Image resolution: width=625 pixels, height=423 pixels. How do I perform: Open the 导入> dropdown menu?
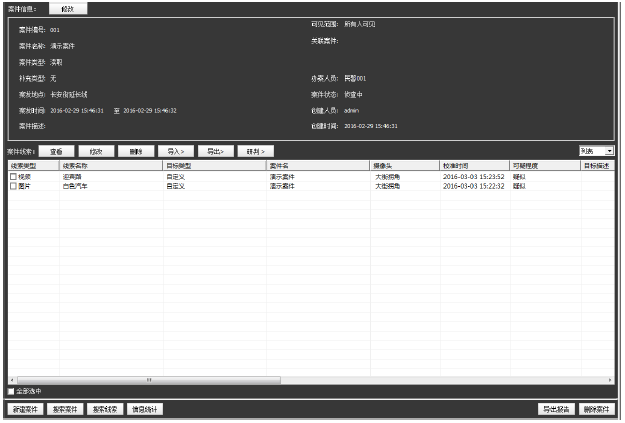click(x=175, y=150)
